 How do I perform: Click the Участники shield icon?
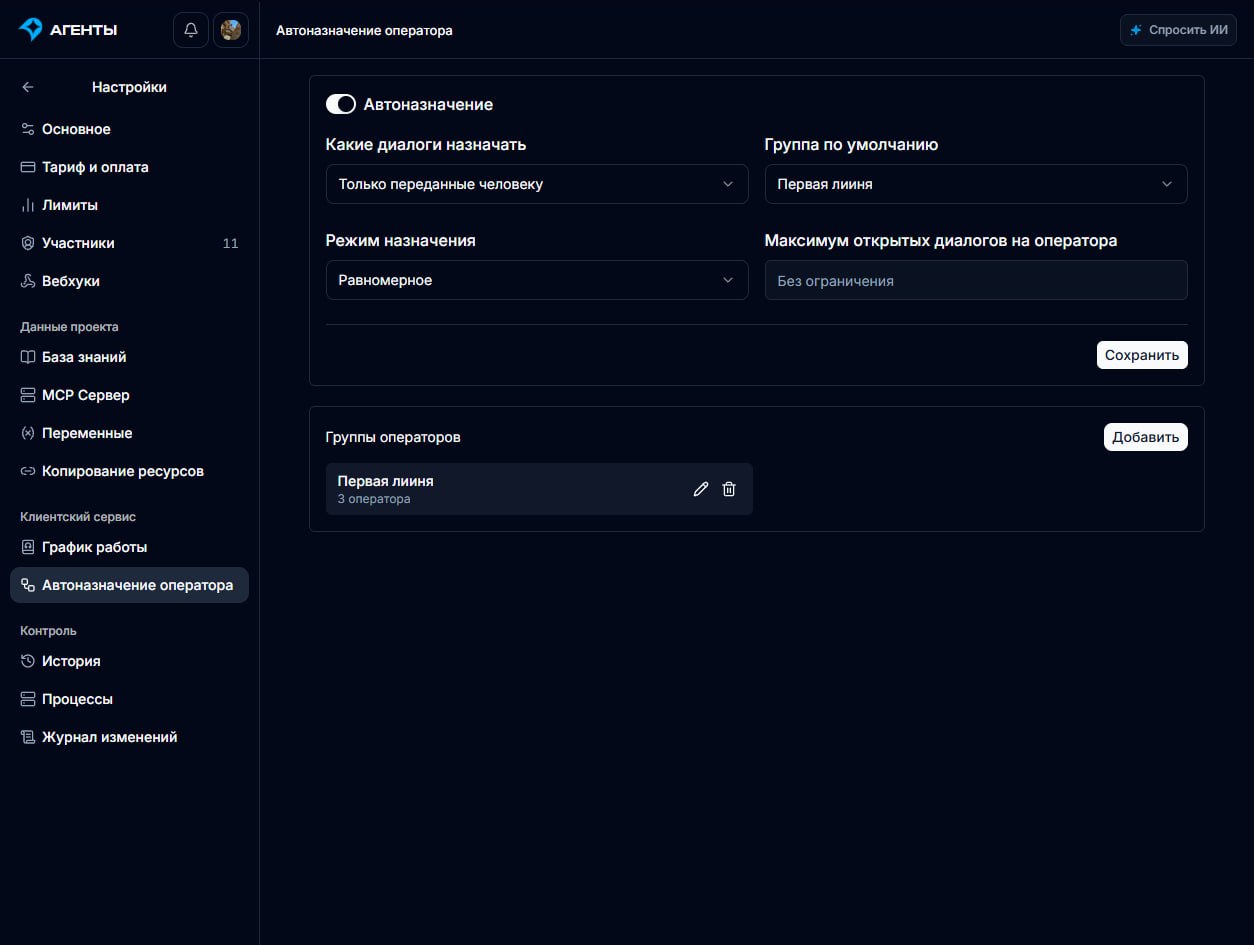[x=28, y=243]
